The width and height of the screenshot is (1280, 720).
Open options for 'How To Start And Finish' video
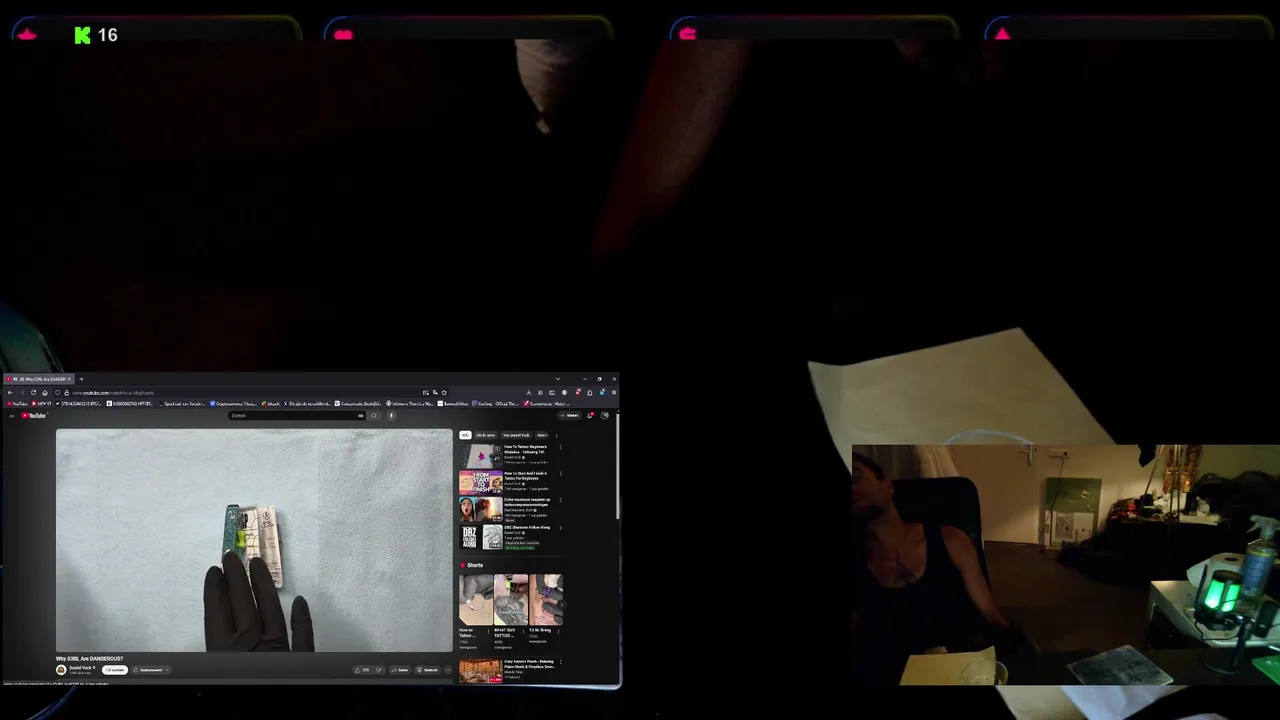(x=561, y=474)
